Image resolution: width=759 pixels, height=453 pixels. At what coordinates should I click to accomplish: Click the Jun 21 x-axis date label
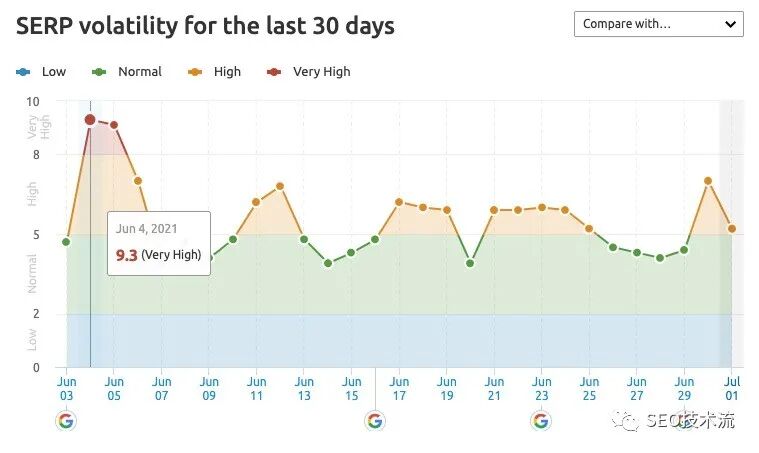point(494,388)
